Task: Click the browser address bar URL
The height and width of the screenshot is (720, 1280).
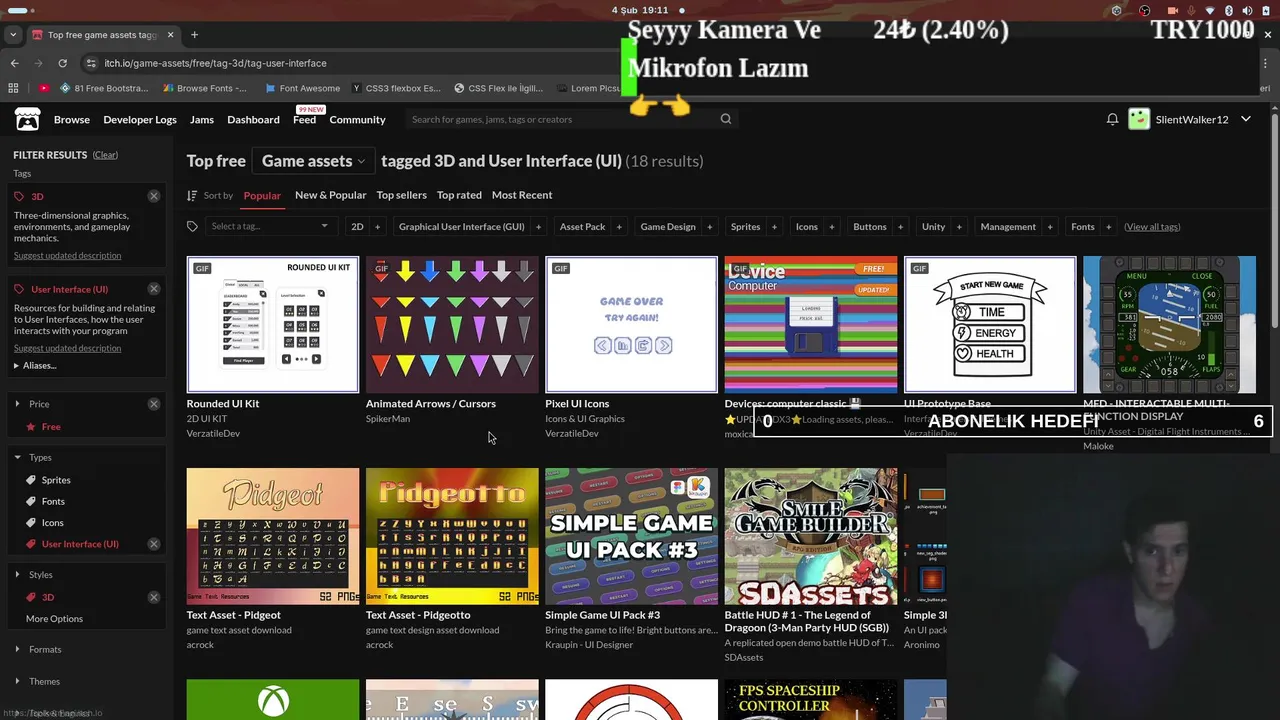Action: click(x=215, y=63)
